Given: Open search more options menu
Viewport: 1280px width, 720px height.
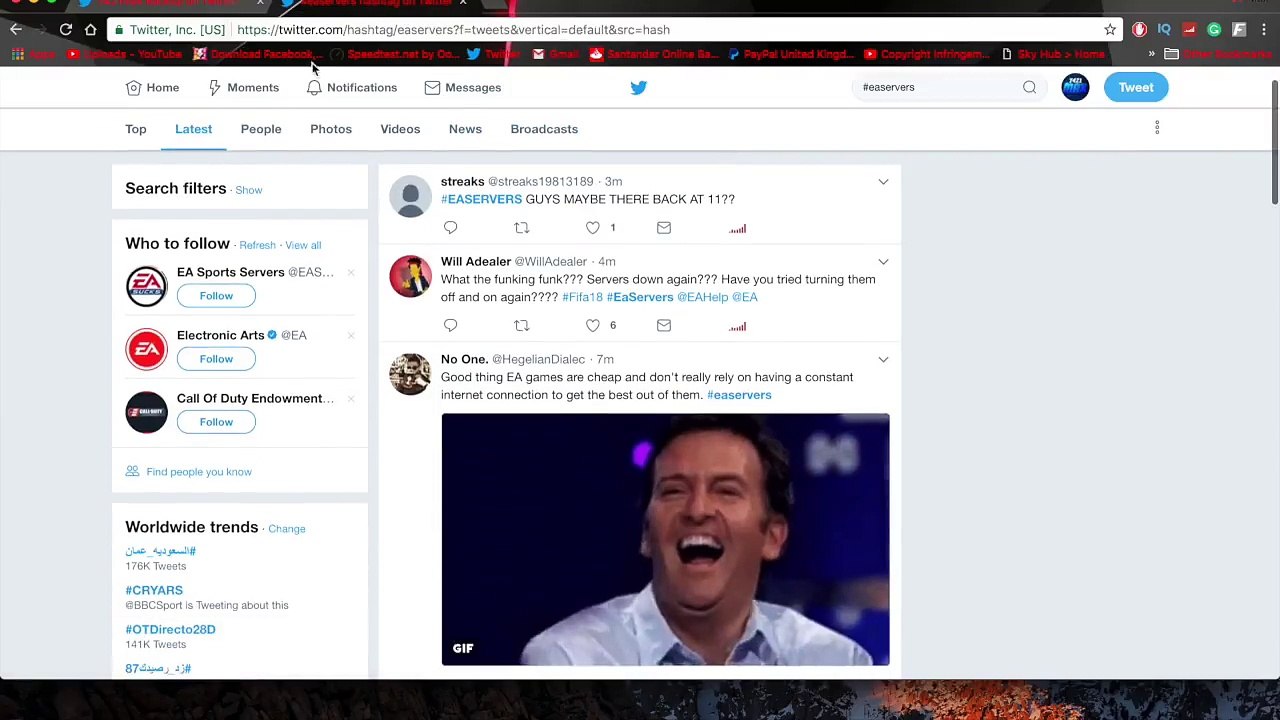Looking at the screenshot, I should (1157, 128).
